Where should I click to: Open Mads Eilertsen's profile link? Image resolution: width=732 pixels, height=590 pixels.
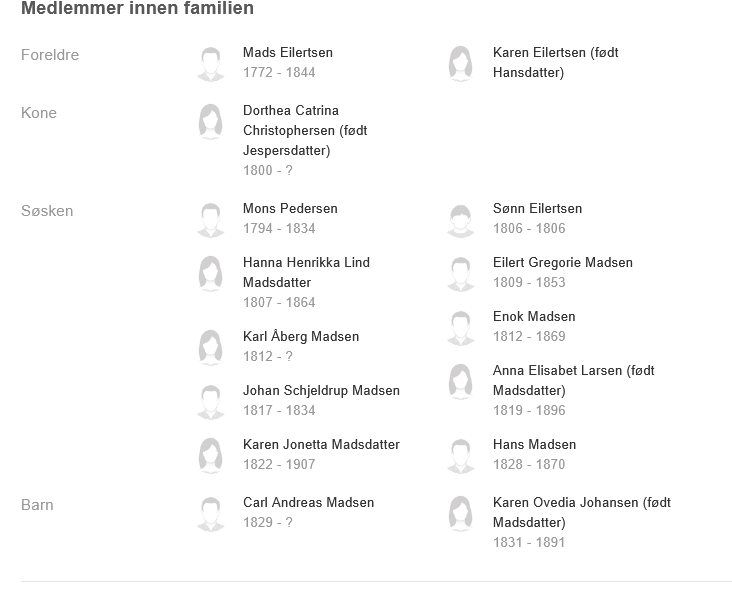tap(288, 52)
